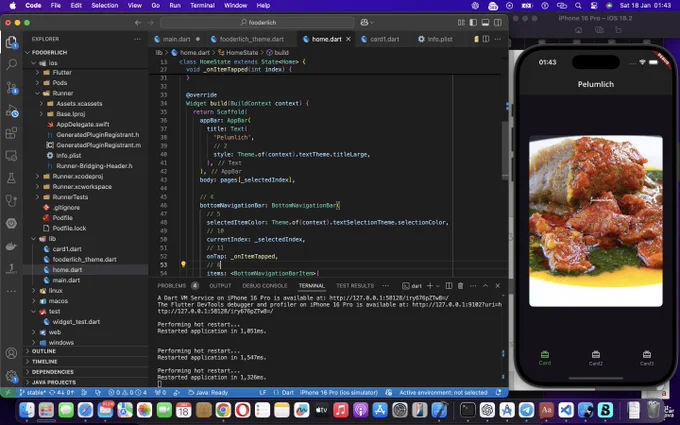Toggle the secondary sidebar visibility
The height and width of the screenshot is (425, 680).
(x=497, y=23)
